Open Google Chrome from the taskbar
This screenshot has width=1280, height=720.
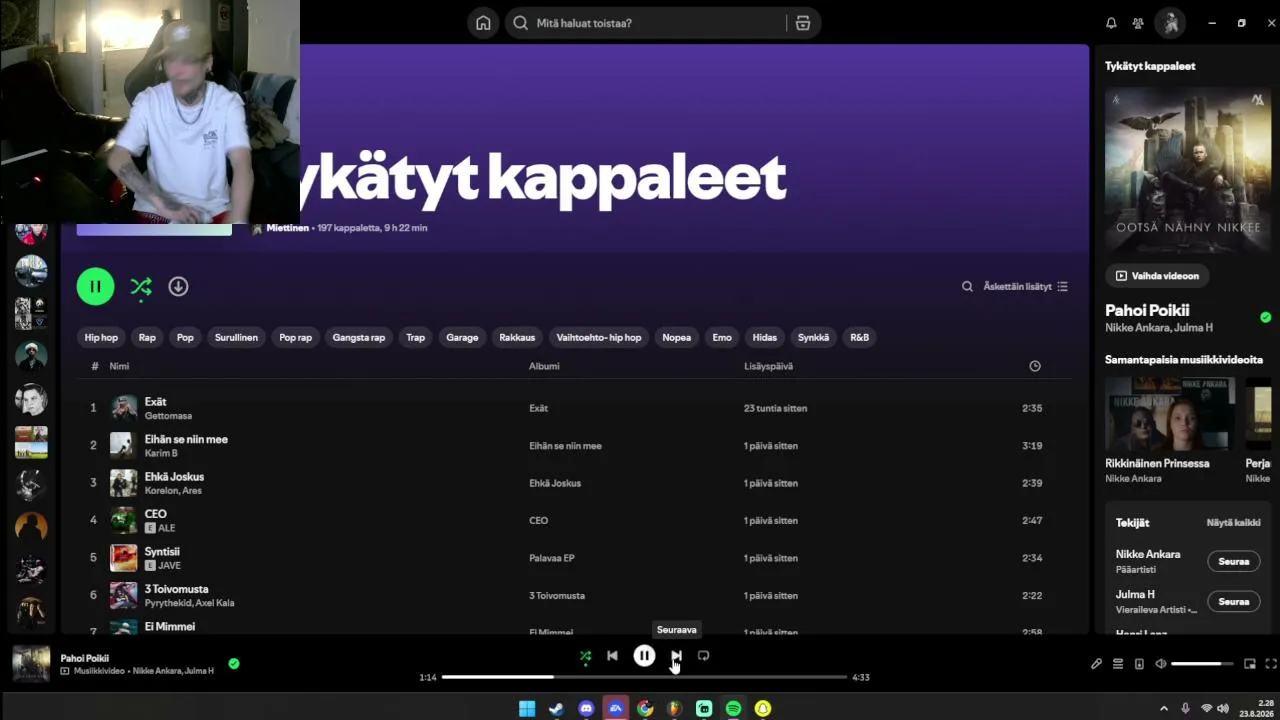tap(645, 709)
